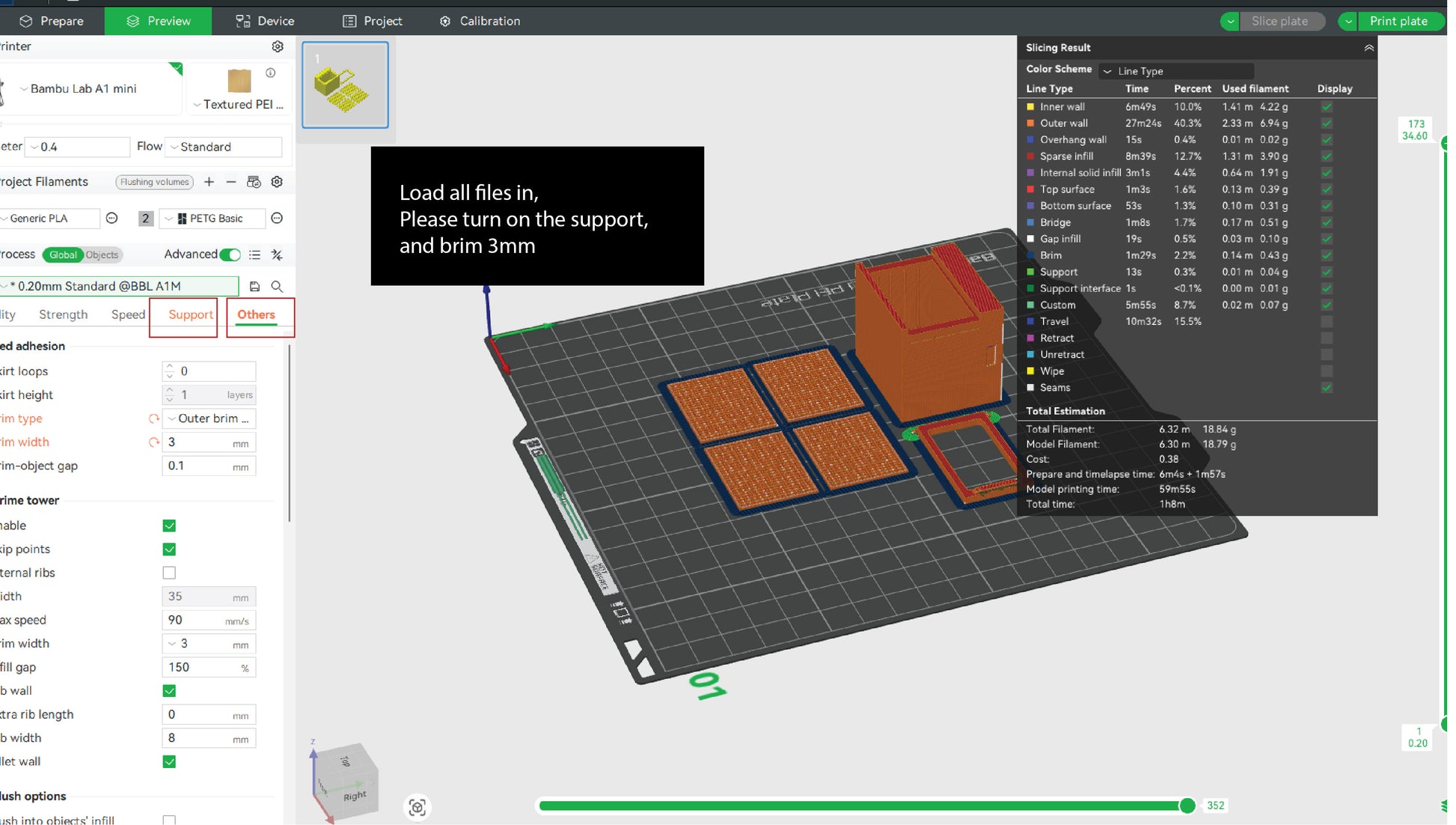This screenshot has height=825, width=1456.
Task: Search process settings magnifier icon
Action: click(277, 286)
